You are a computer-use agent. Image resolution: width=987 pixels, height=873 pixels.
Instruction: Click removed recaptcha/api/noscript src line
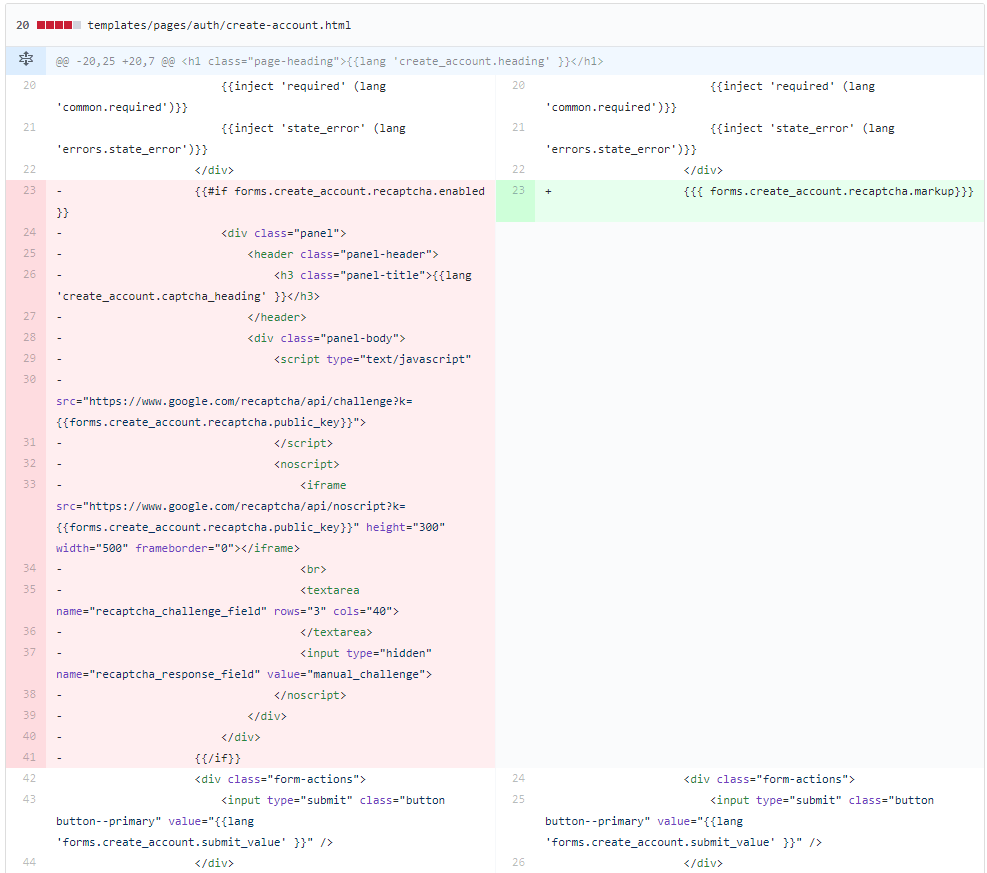[x=231, y=507]
